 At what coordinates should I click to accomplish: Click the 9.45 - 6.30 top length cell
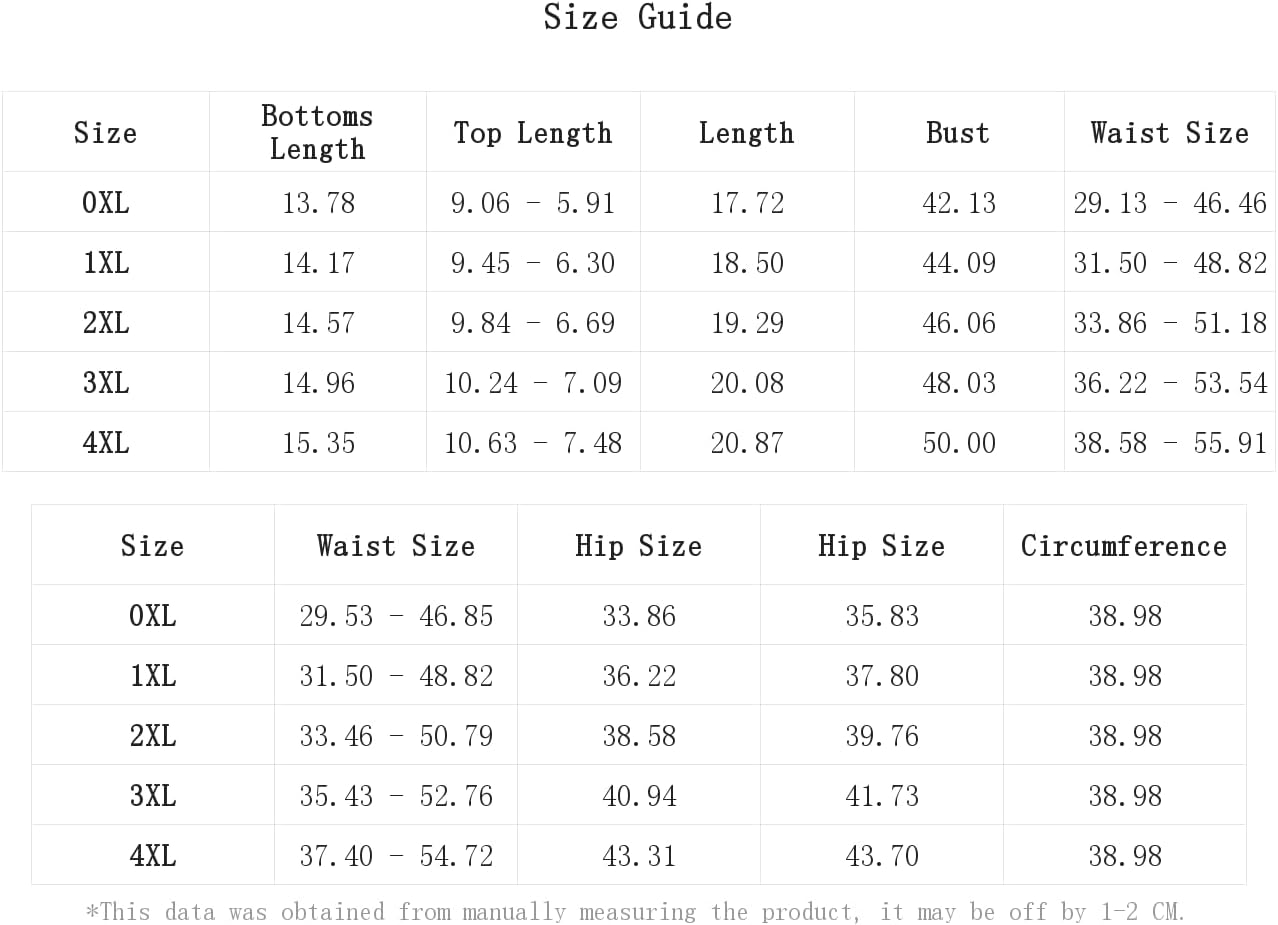pyautogui.click(x=533, y=262)
